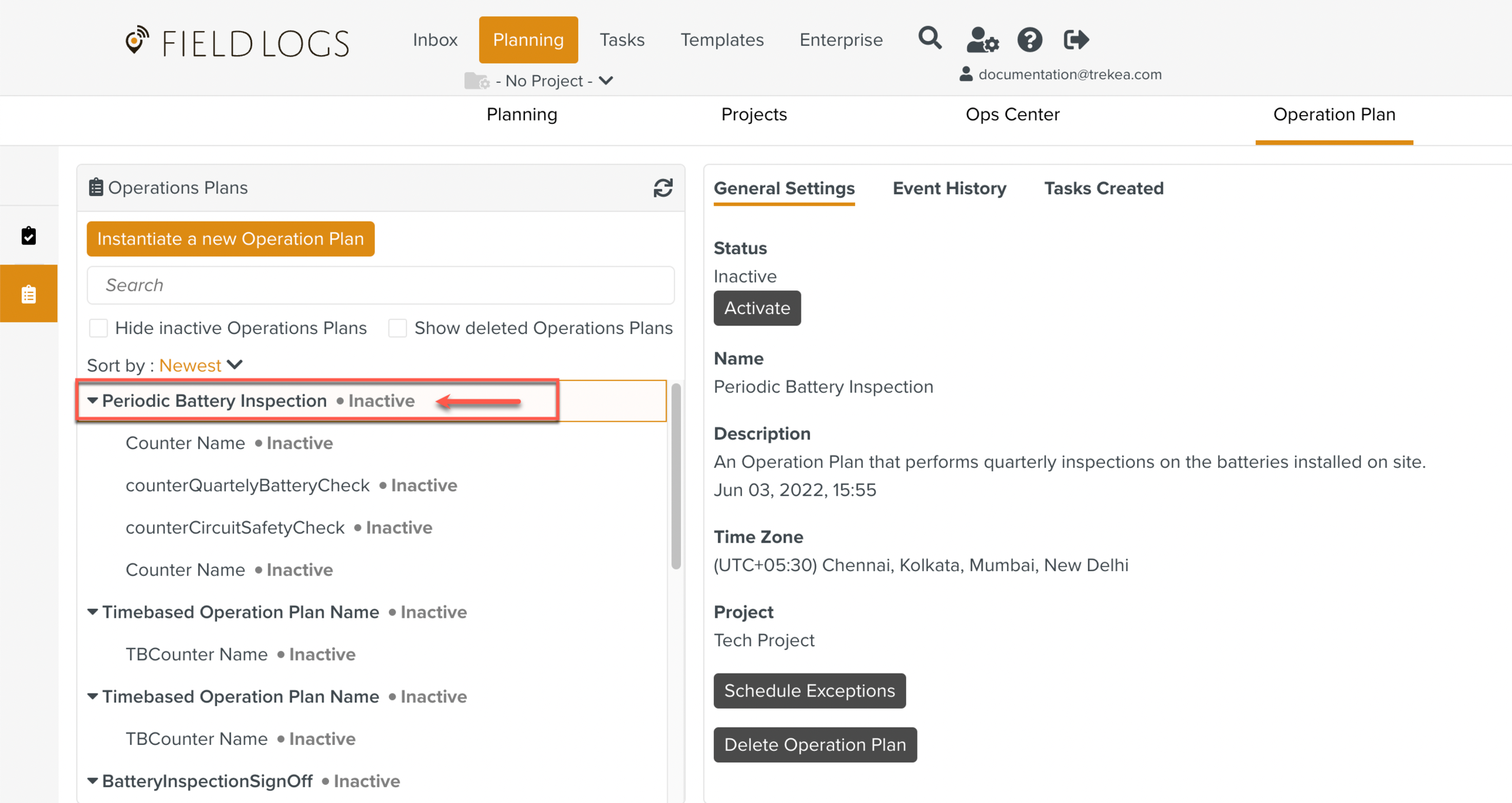Screen dimensions: 1512x803
Task: Open the Ops Center tab
Action: (1012, 114)
